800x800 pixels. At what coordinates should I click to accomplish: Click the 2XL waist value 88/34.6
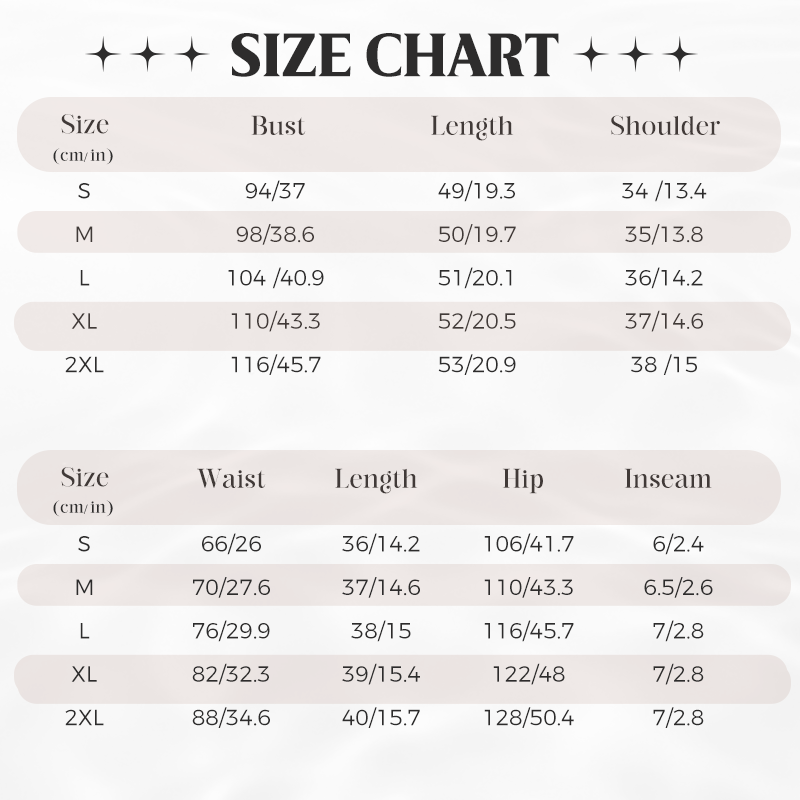coord(231,718)
